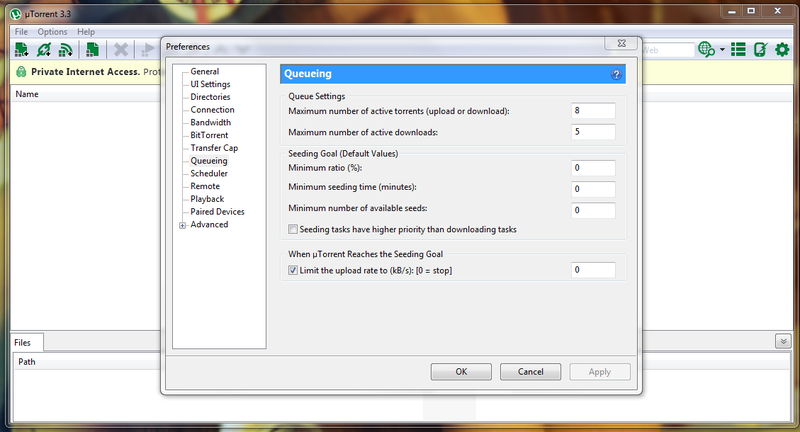
Task: Select Advanced in preferences tree
Action: pos(209,224)
